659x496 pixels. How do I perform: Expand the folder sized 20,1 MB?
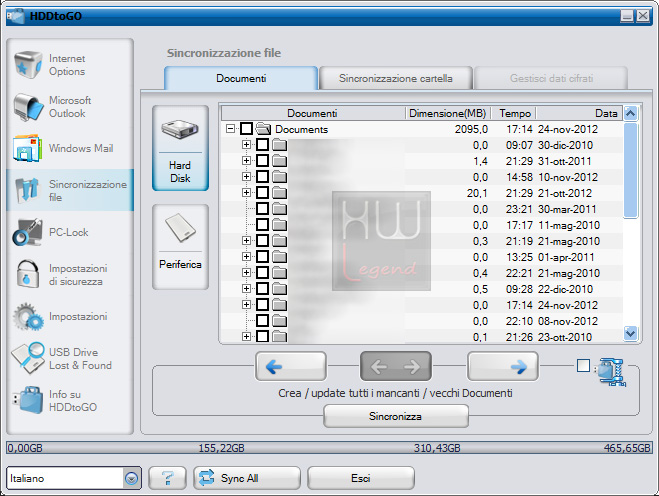pyautogui.click(x=247, y=193)
